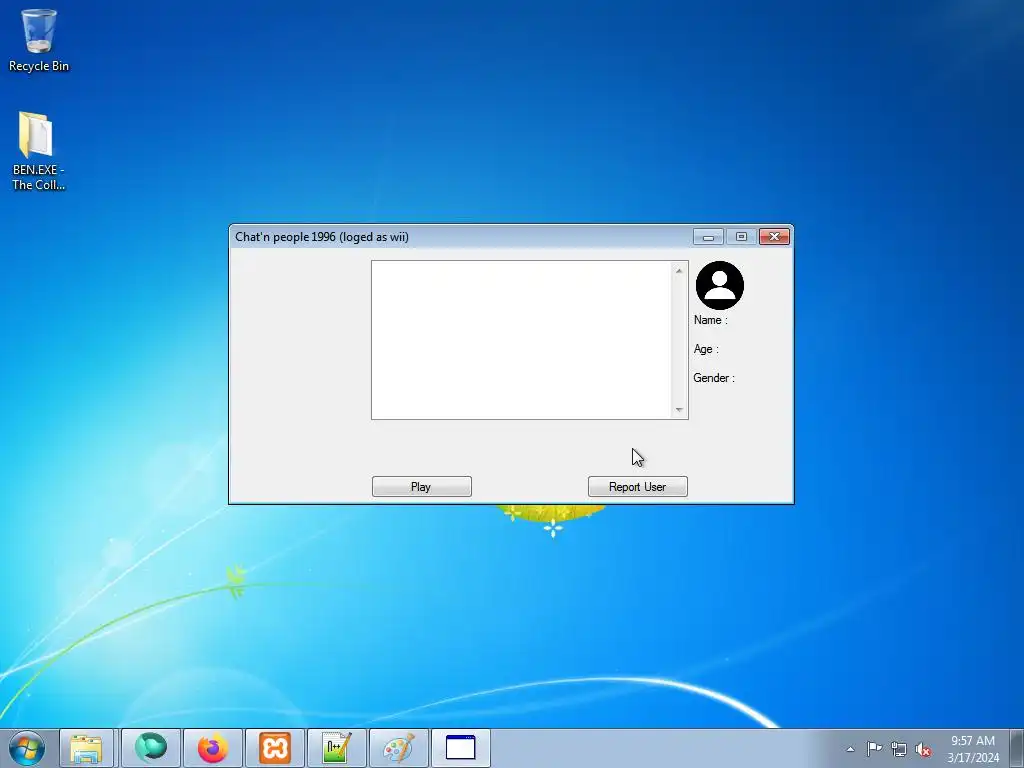
Task: Open Notepad++ from the taskbar
Action: pyautogui.click(x=336, y=748)
